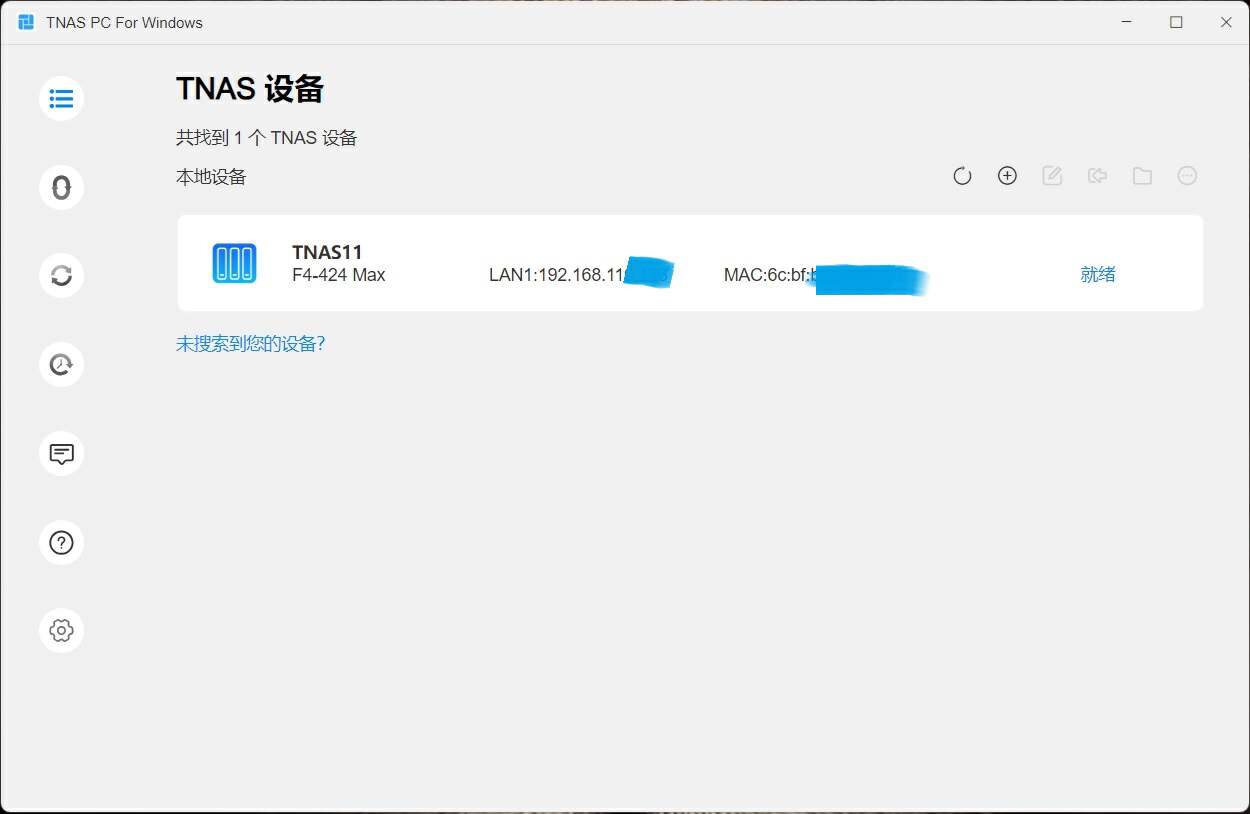Open the gear settings icon
The height and width of the screenshot is (814, 1250).
61,631
